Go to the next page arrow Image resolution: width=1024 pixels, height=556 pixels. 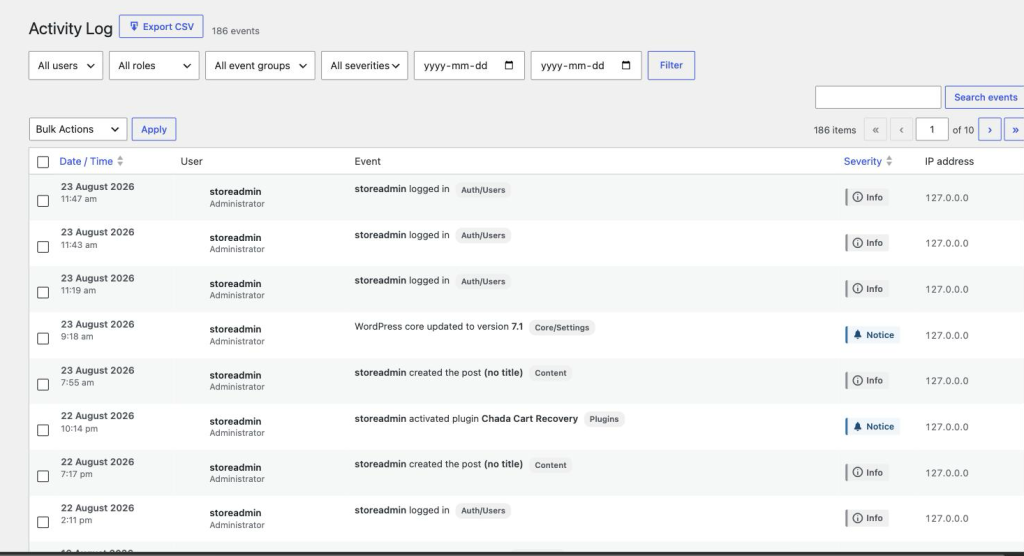point(989,129)
